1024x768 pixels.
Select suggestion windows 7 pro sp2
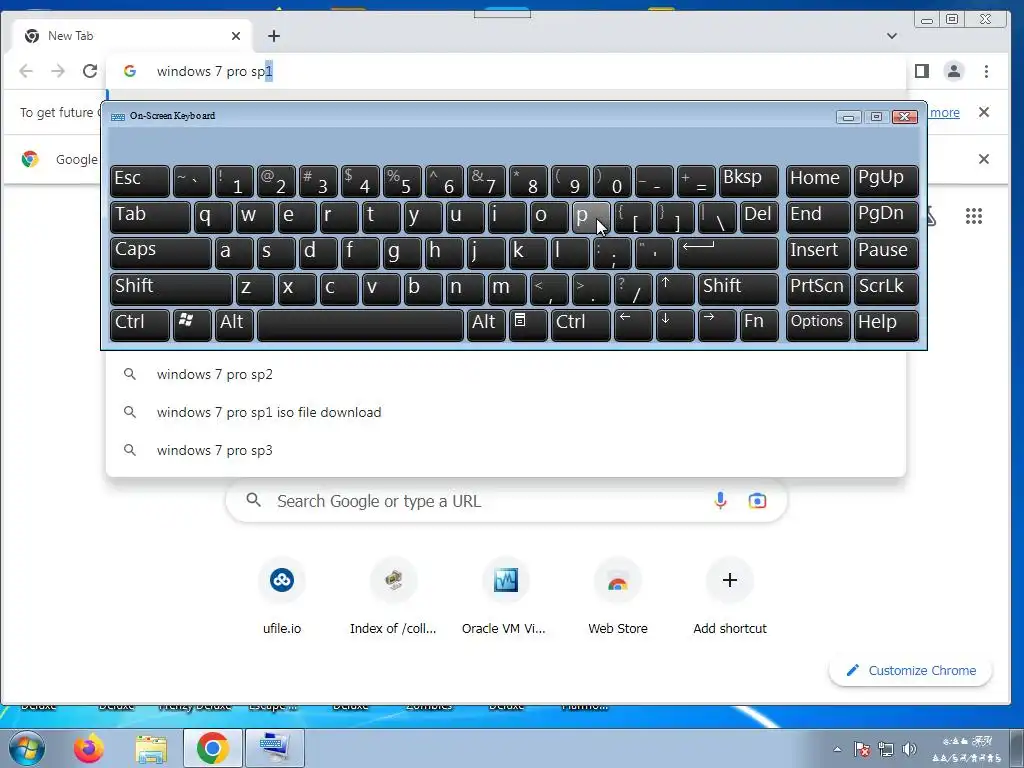(x=505, y=374)
